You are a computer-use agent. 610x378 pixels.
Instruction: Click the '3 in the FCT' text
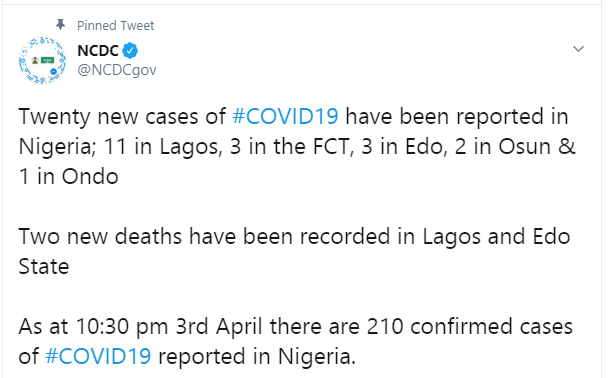point(291,147)
